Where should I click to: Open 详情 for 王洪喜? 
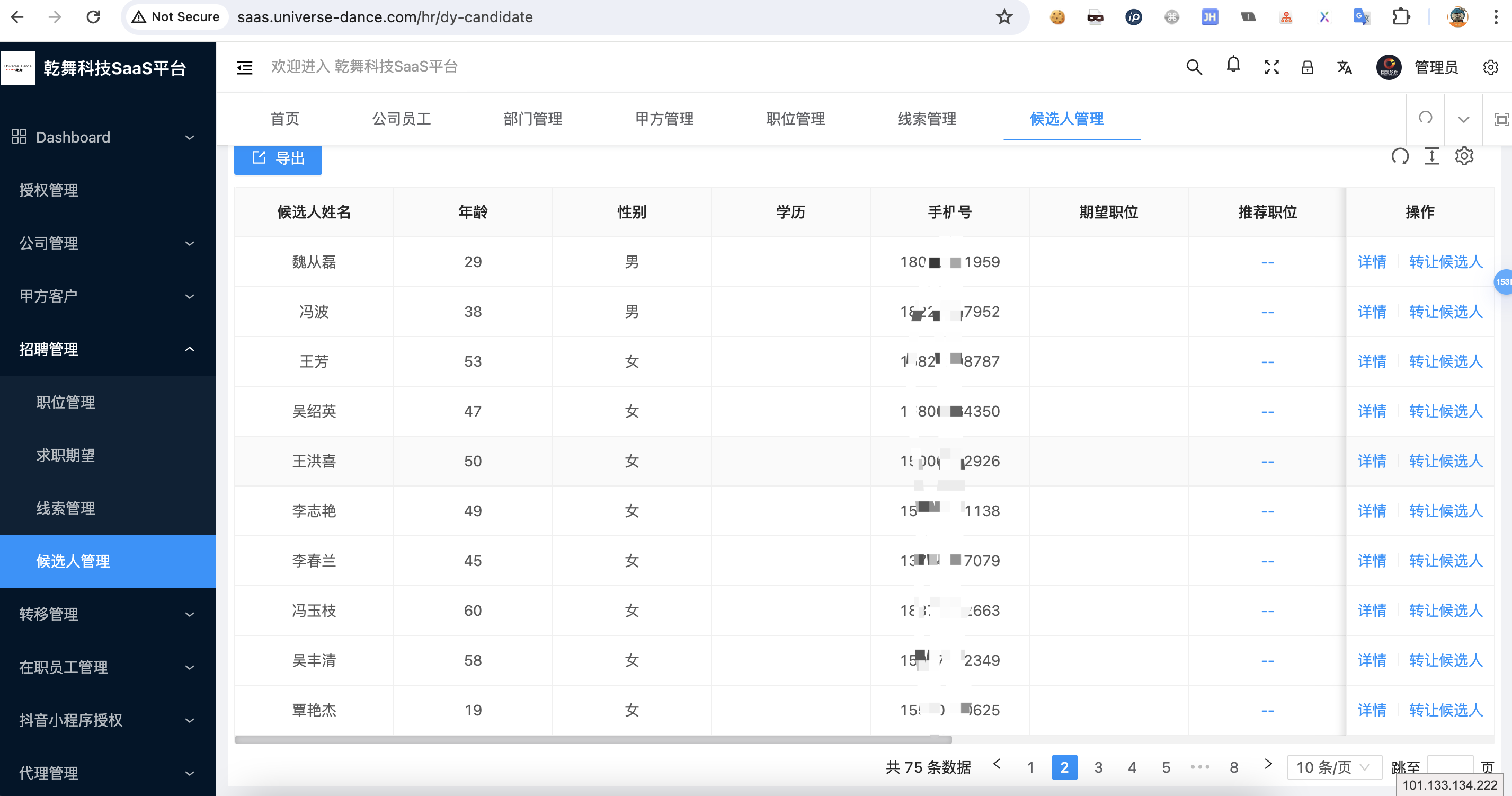1372,462
